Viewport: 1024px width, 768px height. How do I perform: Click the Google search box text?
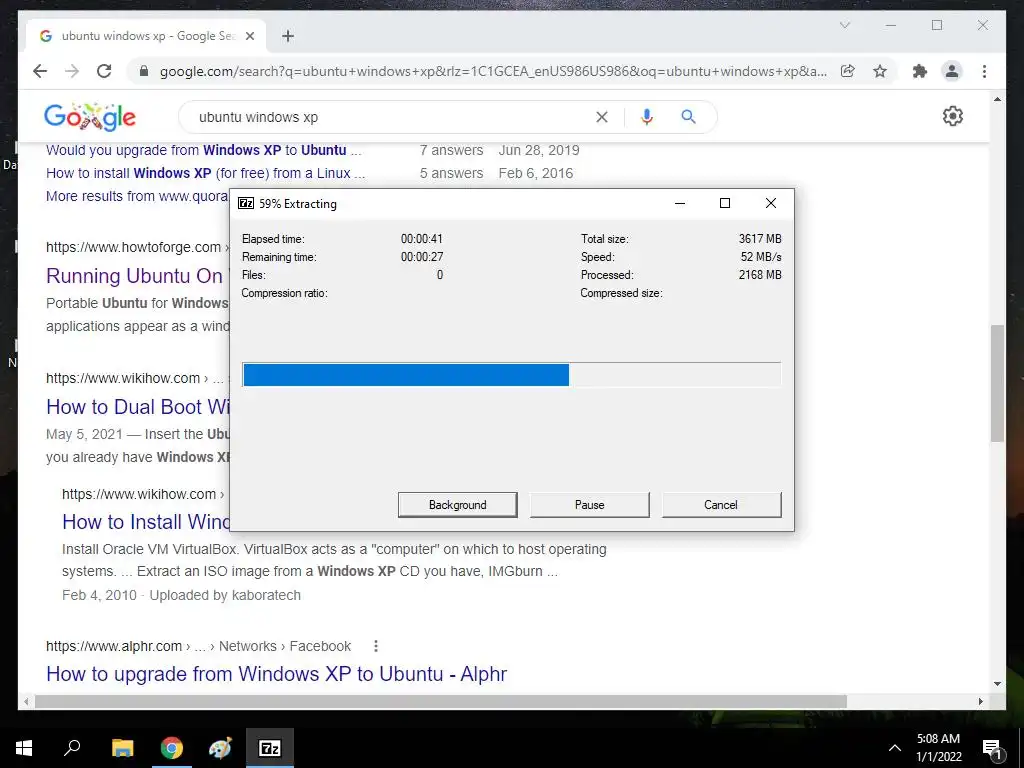click(258, 118)
